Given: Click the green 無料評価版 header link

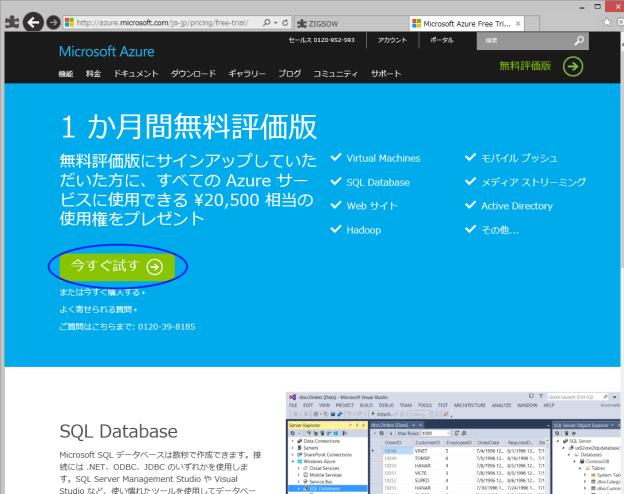Looking at the screenshot, I should point(525,66).
